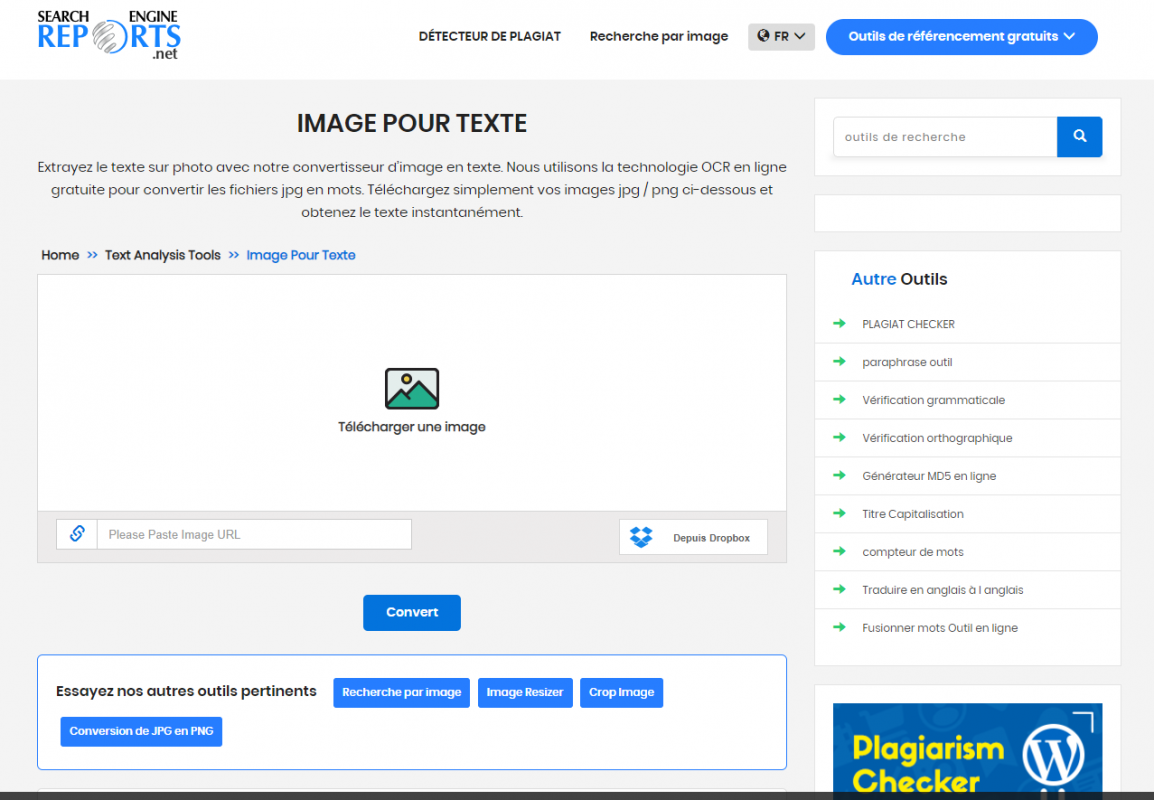
Task: Click breadcrumb chevrons after Home
Action: (x=92, y=255)
